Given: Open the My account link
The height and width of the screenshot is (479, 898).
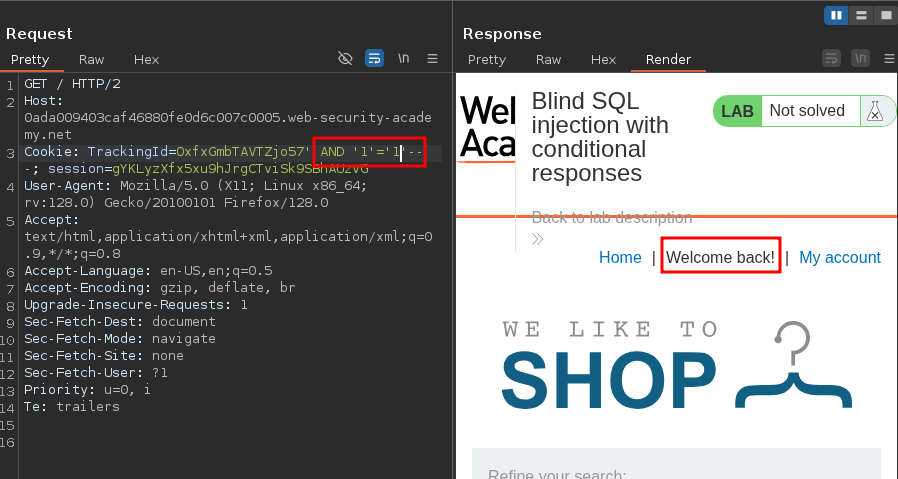Looking at the screenshot, I should point(840,258).
